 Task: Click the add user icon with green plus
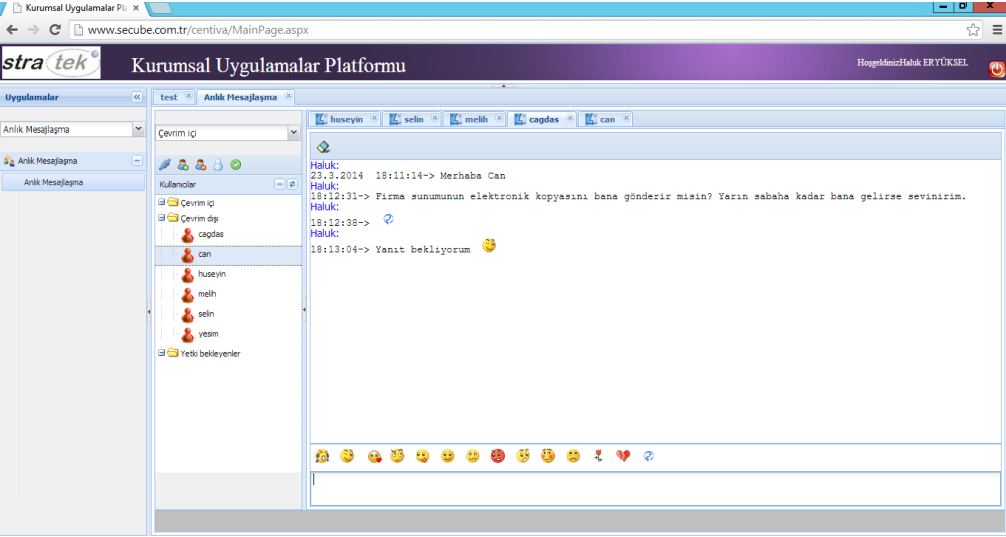click(x=183, y=165)
